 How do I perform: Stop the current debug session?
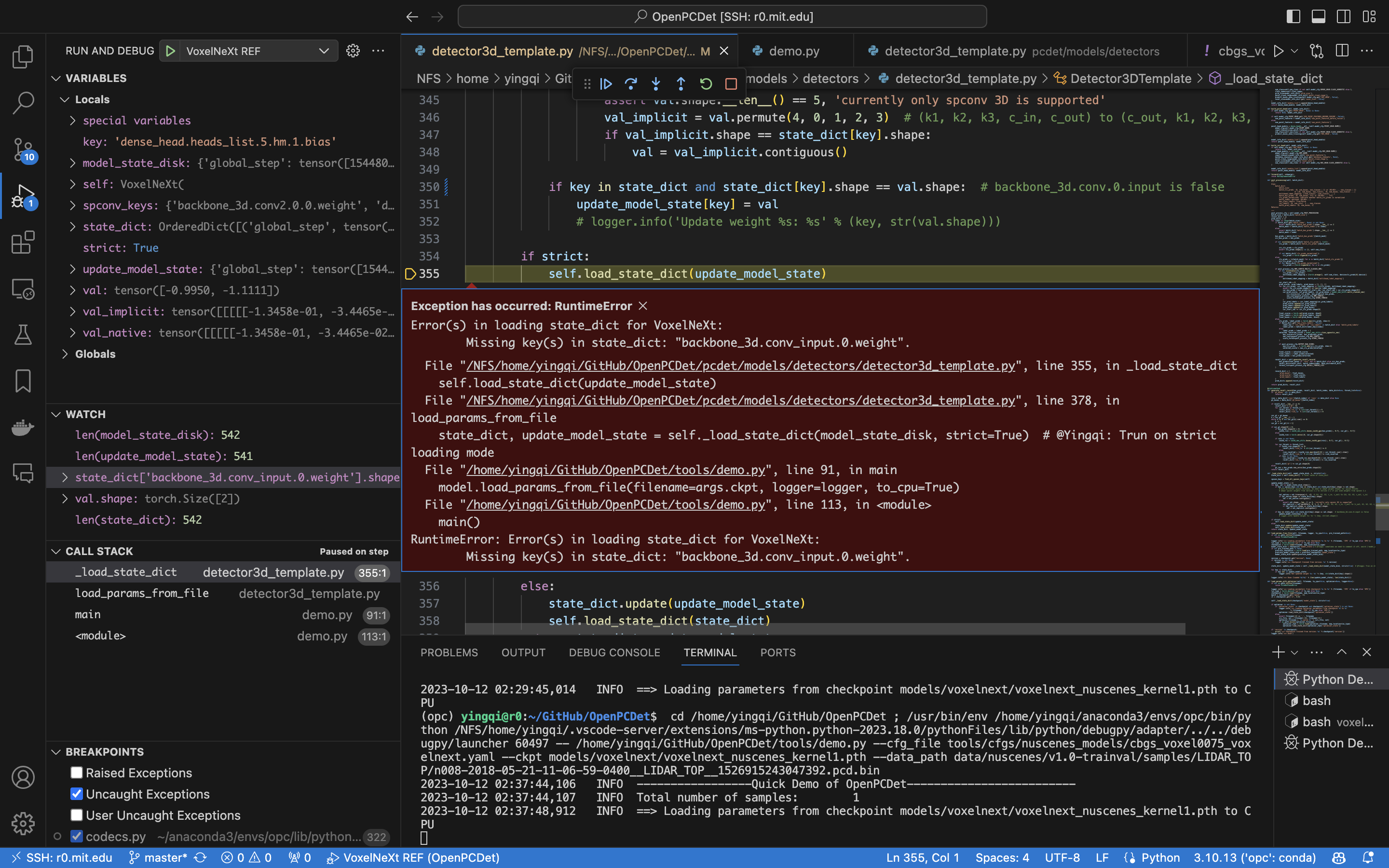tap(731, 84)
